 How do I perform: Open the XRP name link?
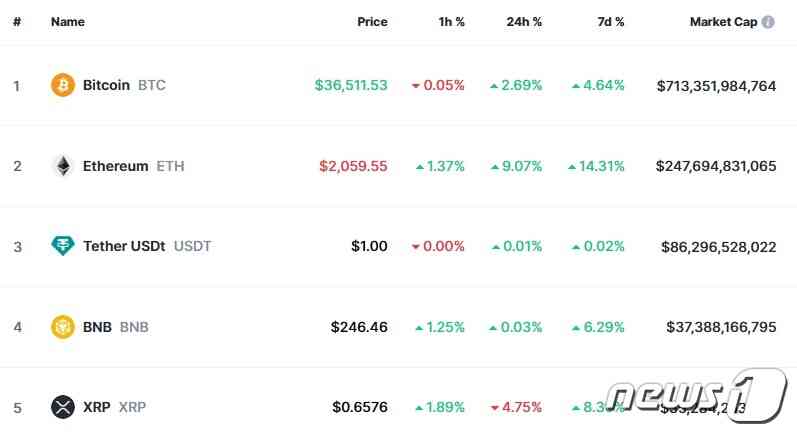(97, 407)
